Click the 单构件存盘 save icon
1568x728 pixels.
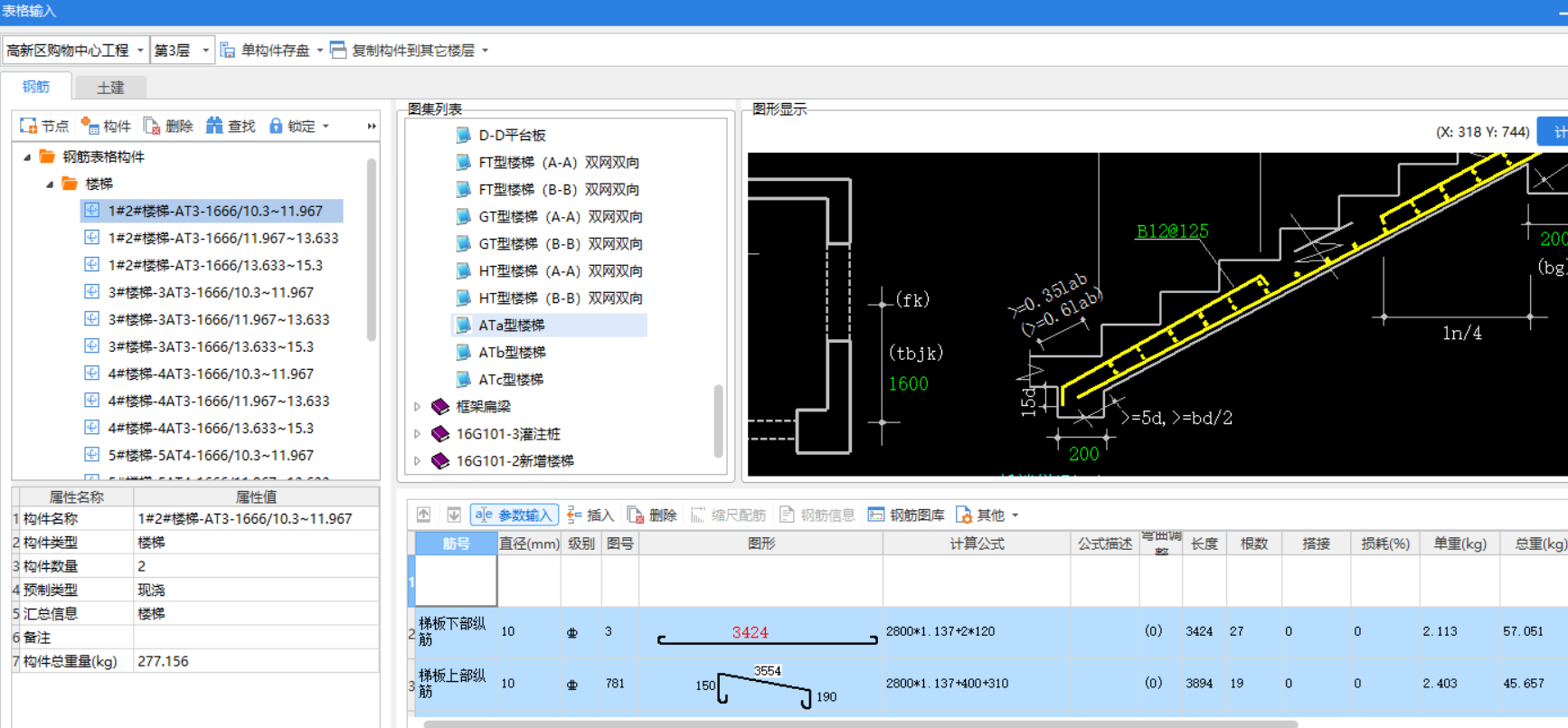(x=228, y=50)
